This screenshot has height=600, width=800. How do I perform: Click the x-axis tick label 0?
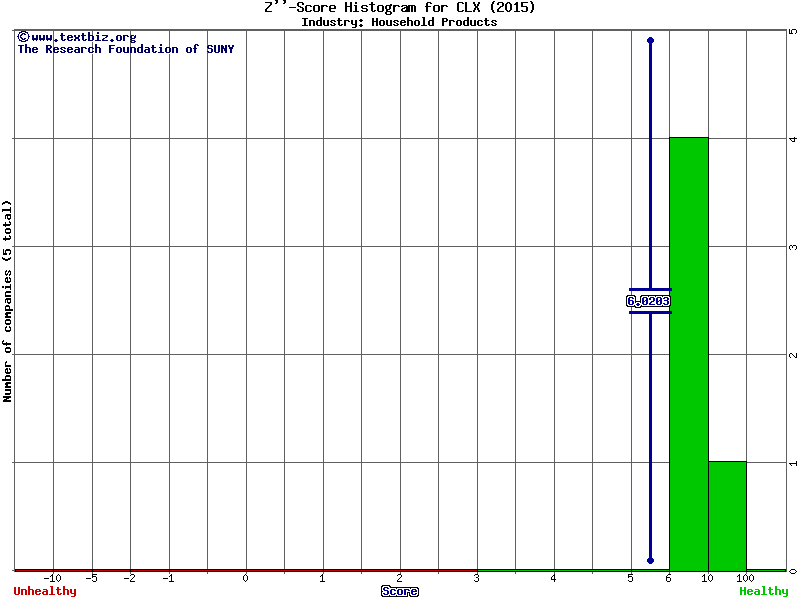coord(245,578)
